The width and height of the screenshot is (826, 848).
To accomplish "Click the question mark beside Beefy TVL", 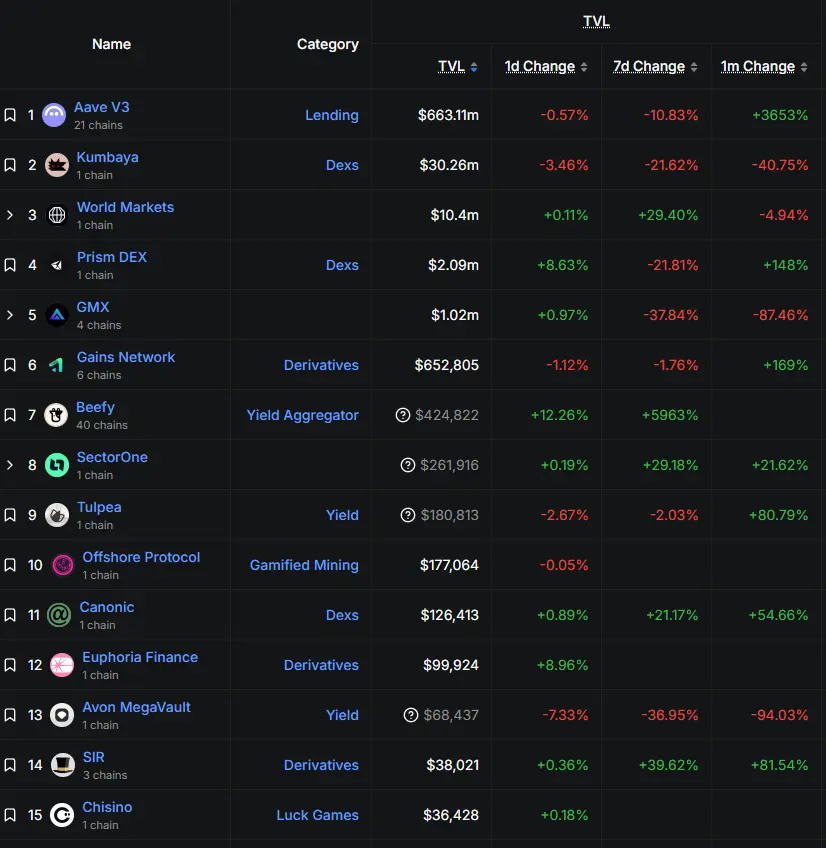I will [403, 415].
